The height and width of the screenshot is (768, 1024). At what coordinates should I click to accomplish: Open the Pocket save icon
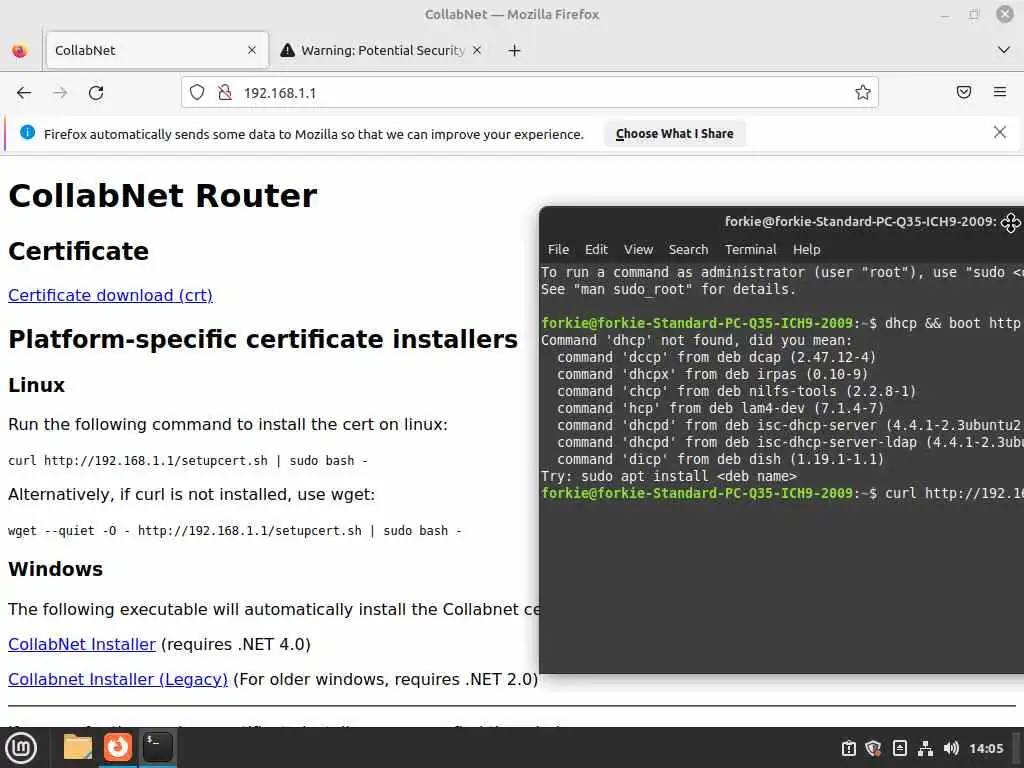click(x=964, y=92)
